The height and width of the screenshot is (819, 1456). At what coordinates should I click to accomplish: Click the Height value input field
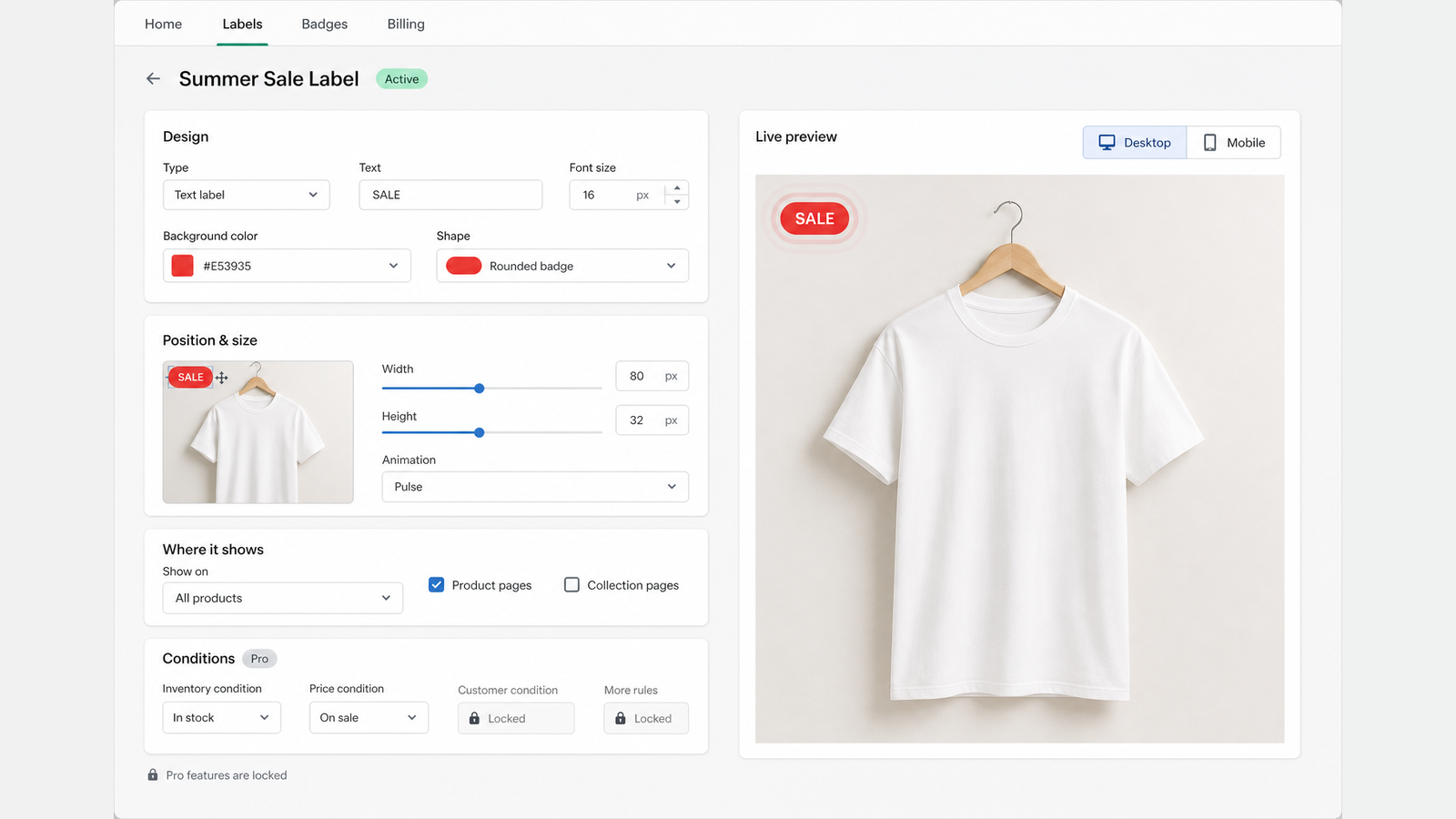click(652, 420)
